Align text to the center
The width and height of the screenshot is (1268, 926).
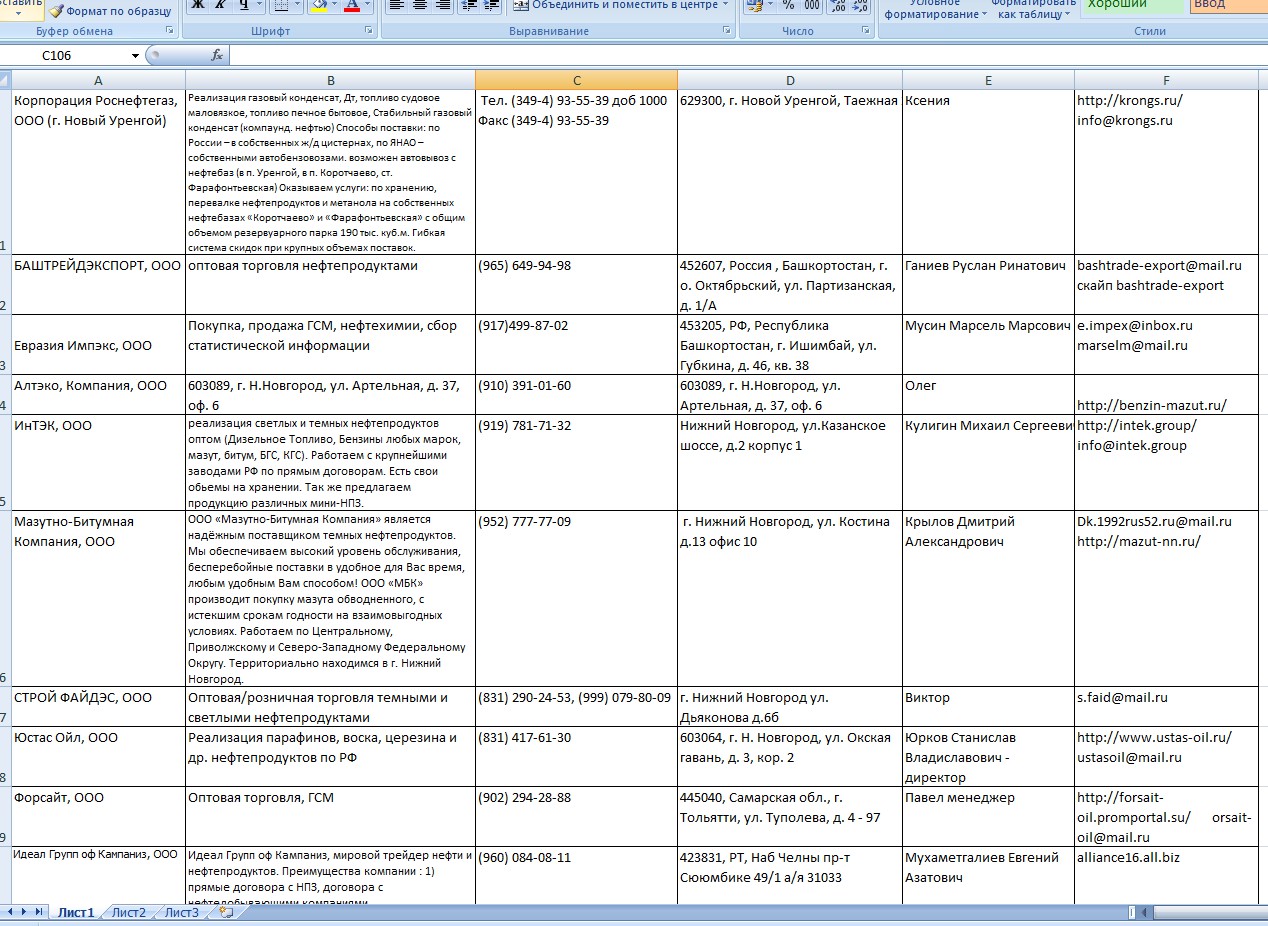point(418,5)
